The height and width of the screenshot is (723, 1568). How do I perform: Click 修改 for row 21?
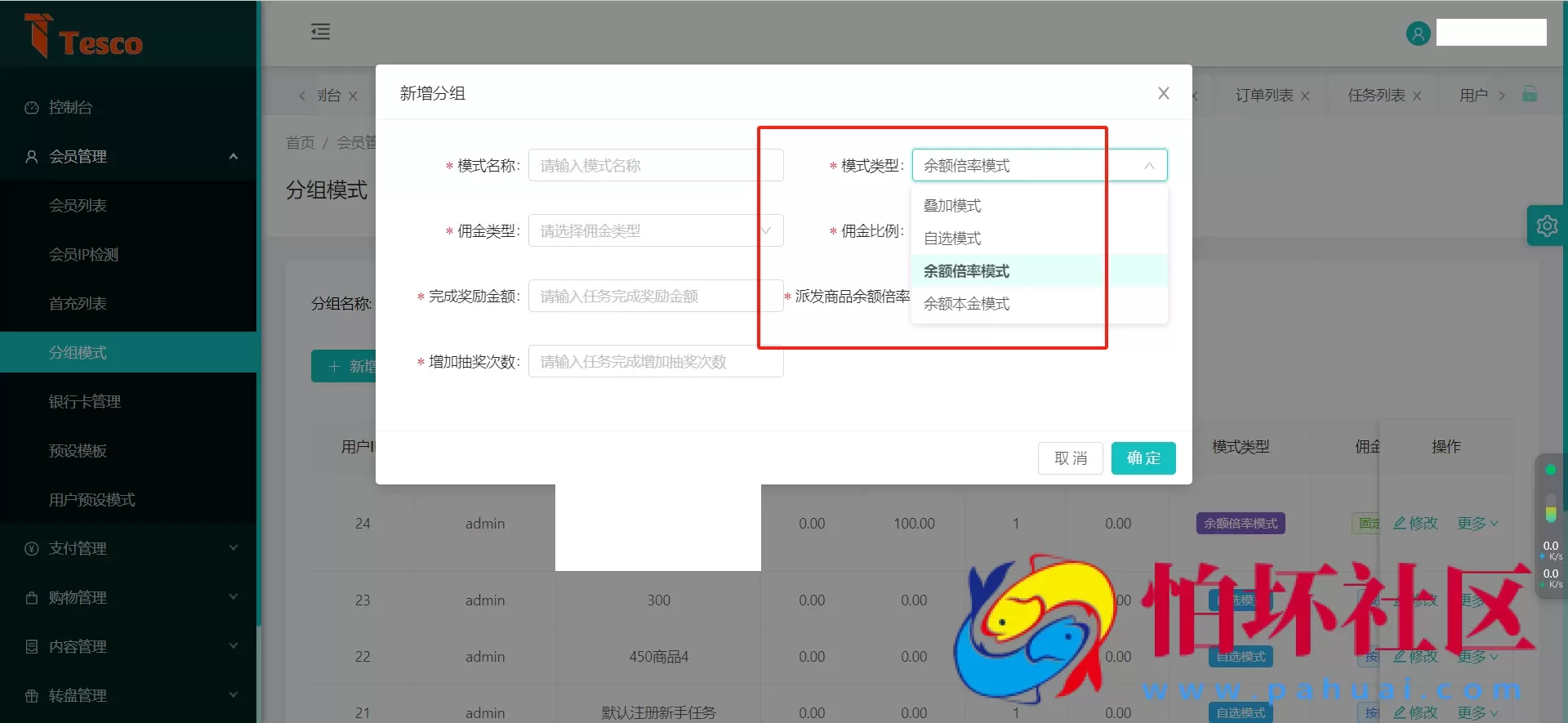1415,713
